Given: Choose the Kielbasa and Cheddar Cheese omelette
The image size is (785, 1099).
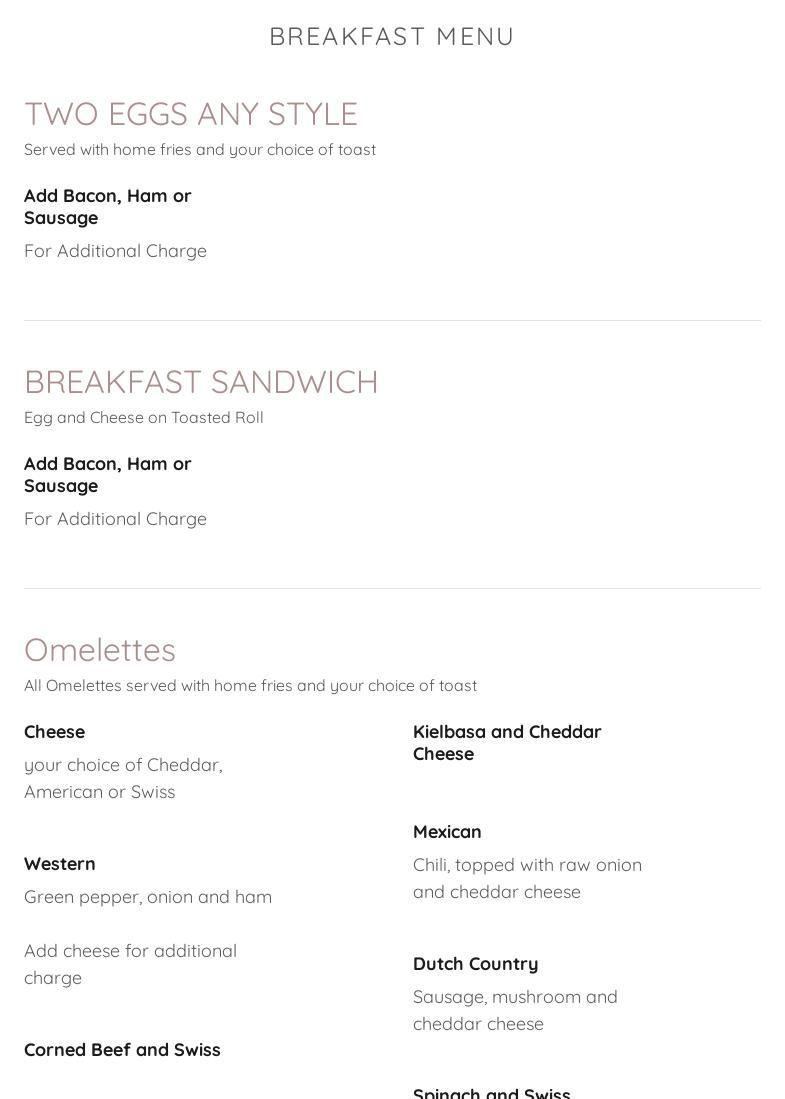Looking at the screenshot, I should point(507,743).
